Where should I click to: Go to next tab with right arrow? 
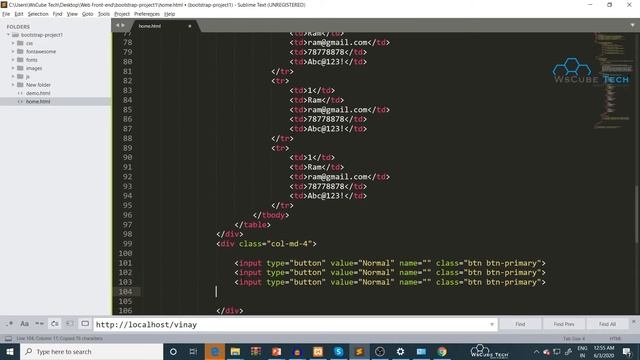tap(123, 25)
